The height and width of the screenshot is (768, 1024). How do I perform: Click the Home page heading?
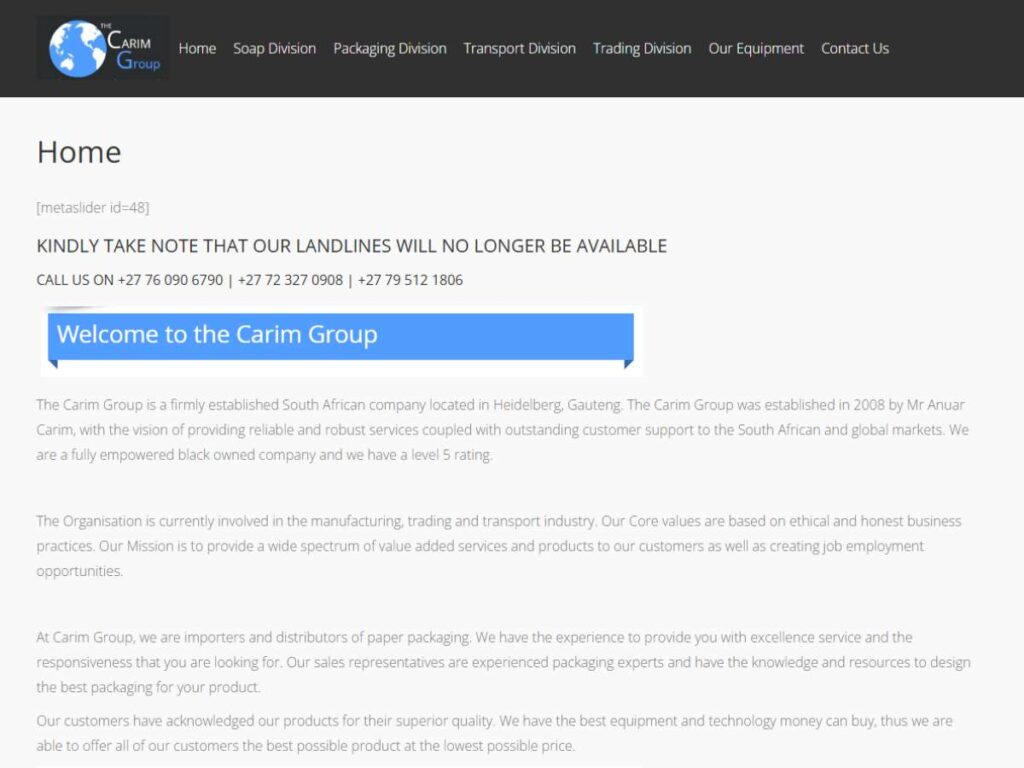[x=79, y=152]
